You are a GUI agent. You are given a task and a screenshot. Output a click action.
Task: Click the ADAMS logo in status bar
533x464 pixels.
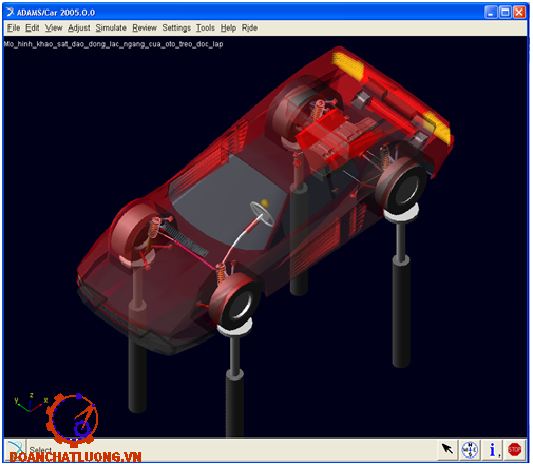click(x=16, y=447)
